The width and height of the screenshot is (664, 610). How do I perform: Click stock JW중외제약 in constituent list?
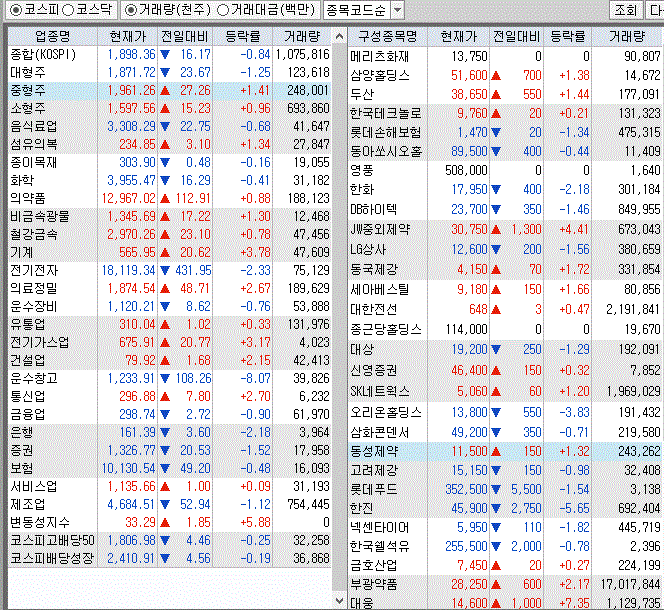[380, 230]
